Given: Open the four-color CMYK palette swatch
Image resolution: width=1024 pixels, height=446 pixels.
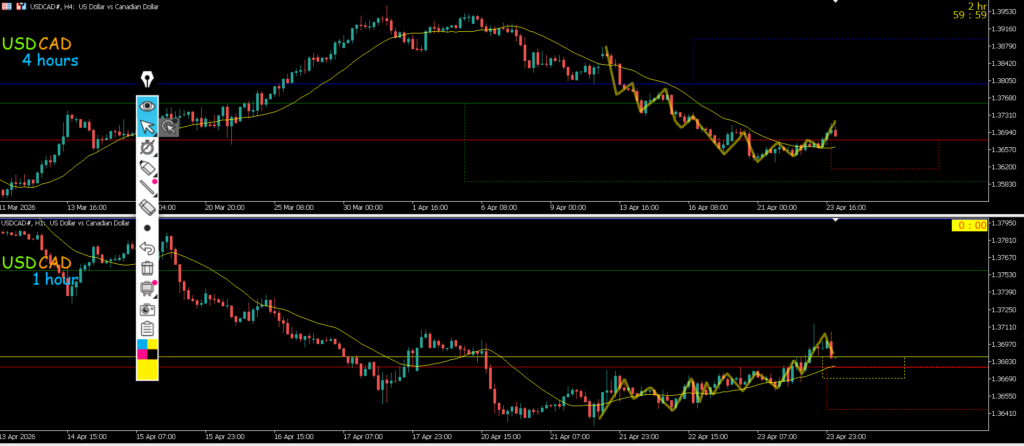Looking at the screenshot, I should (x=147, y=349).
